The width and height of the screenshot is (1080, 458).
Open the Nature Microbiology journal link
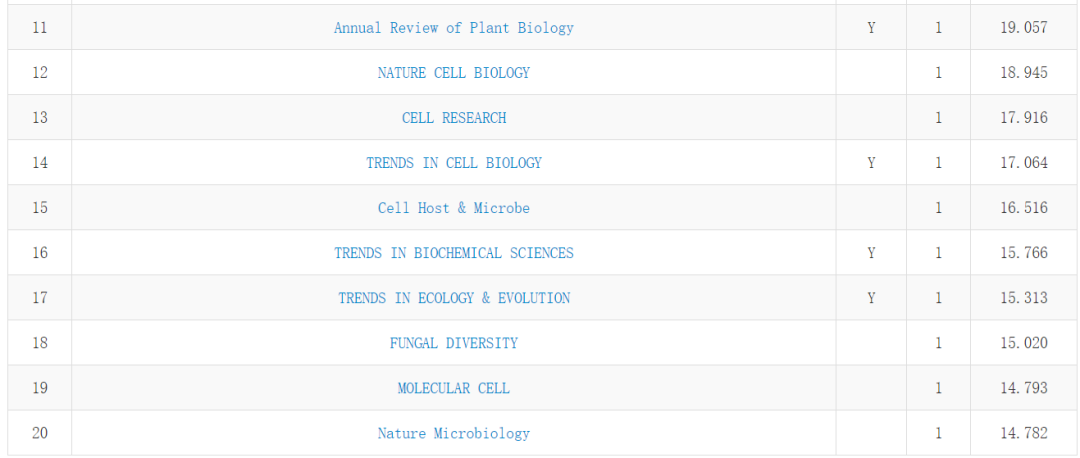[x=453, y=433]
